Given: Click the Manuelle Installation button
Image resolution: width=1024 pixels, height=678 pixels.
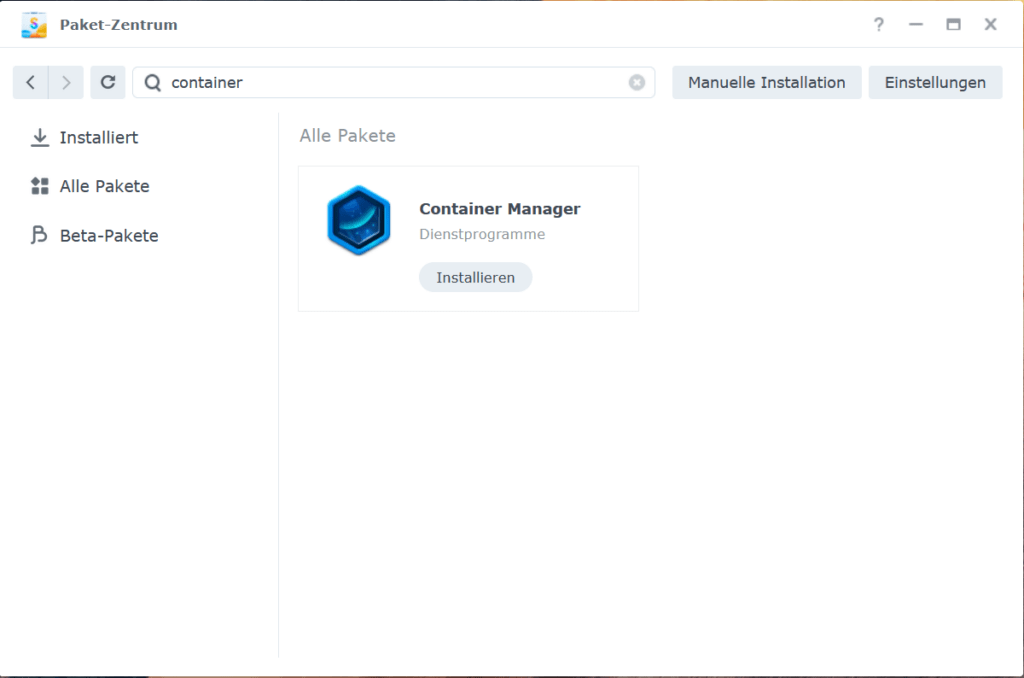Looking at the screenshot, I should pos(767,82).
